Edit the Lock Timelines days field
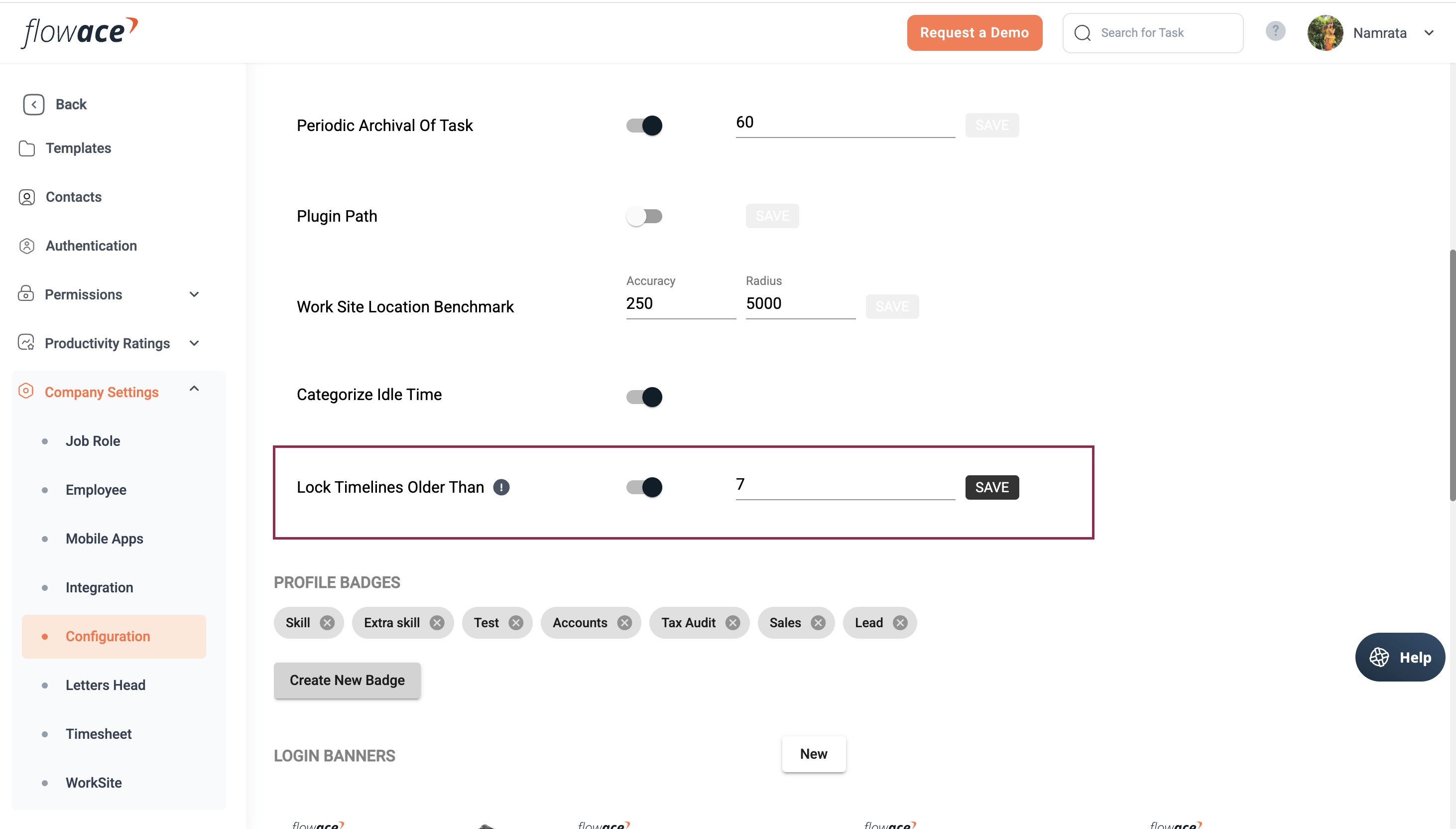Viewport: 1456px width, 829px height. pos(845,485)
